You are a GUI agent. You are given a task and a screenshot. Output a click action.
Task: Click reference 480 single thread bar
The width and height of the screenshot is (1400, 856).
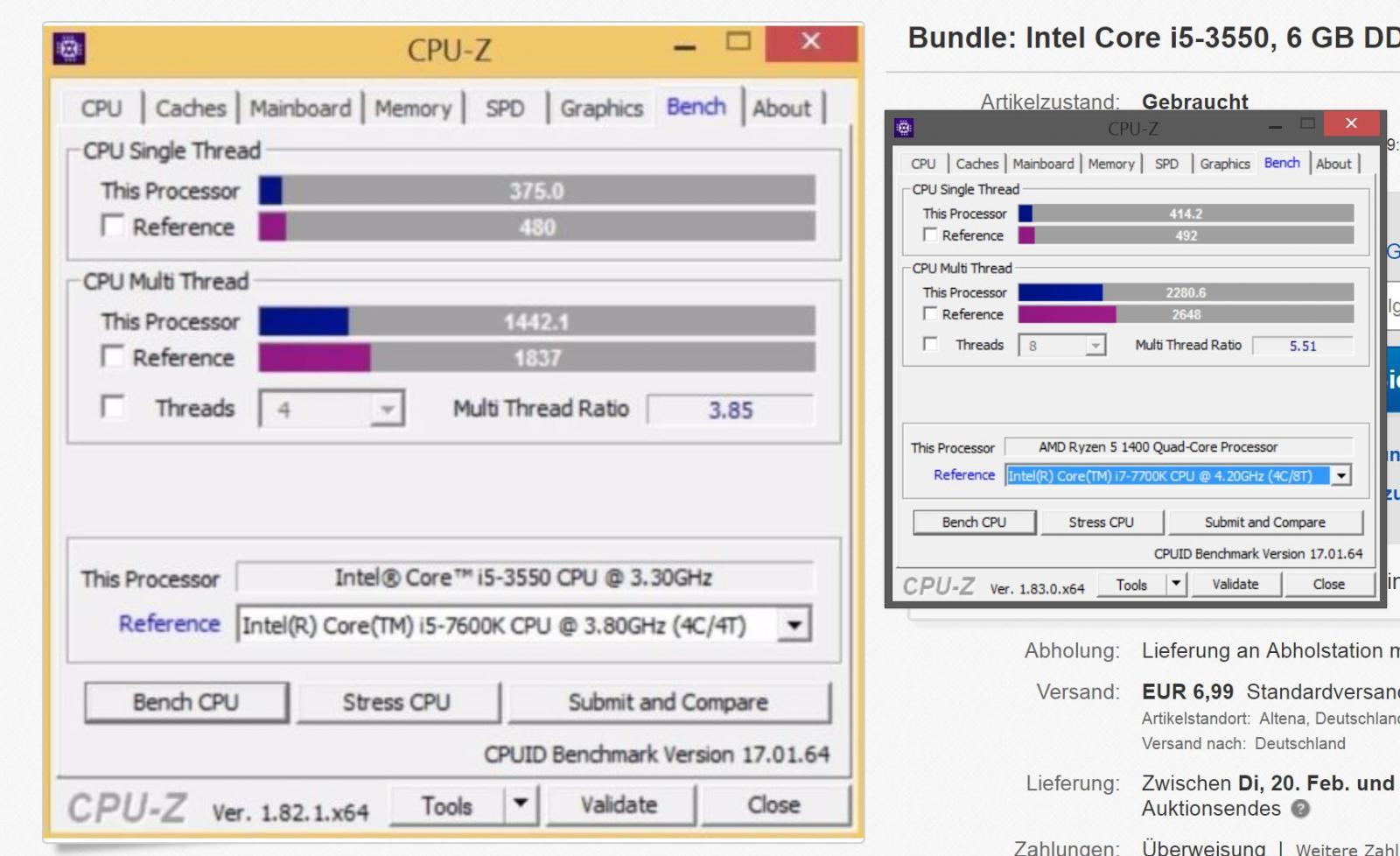click(536, 227)
